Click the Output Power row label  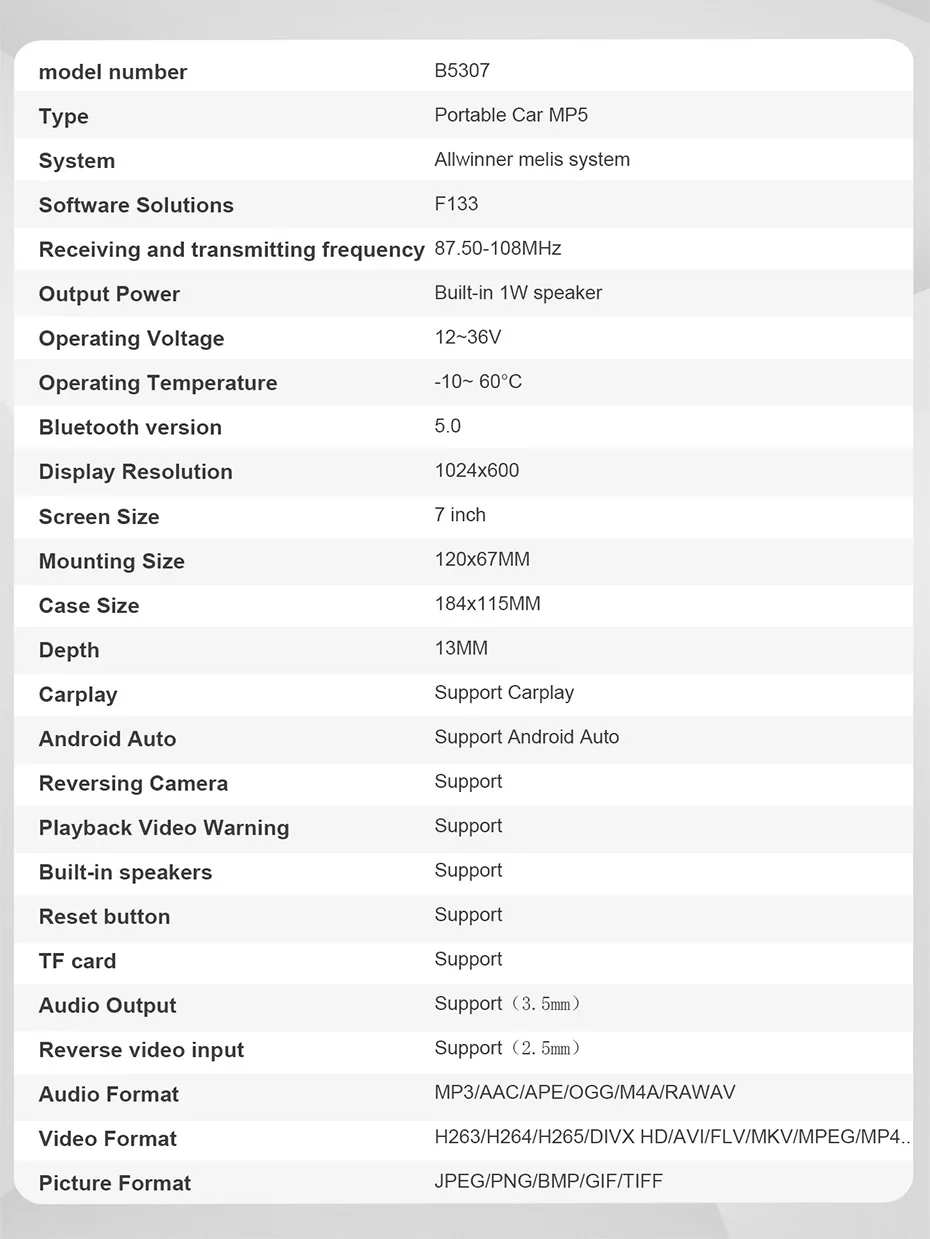(x=109, y=294)
